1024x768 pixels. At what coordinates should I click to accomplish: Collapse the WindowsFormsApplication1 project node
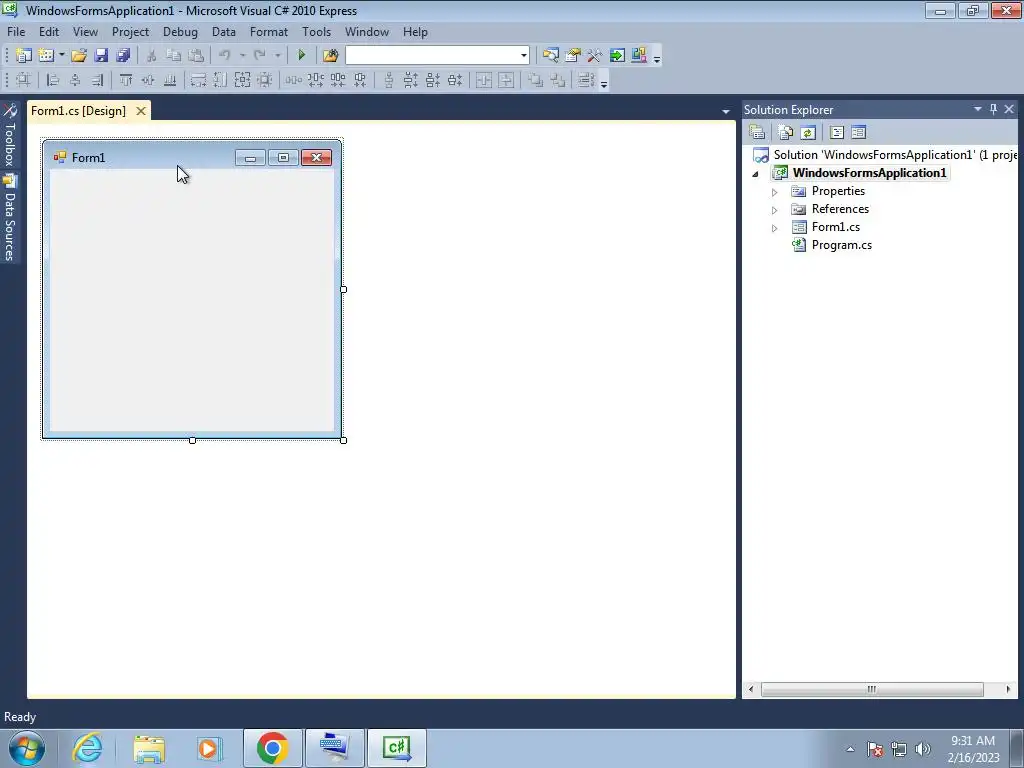[756, 174]
